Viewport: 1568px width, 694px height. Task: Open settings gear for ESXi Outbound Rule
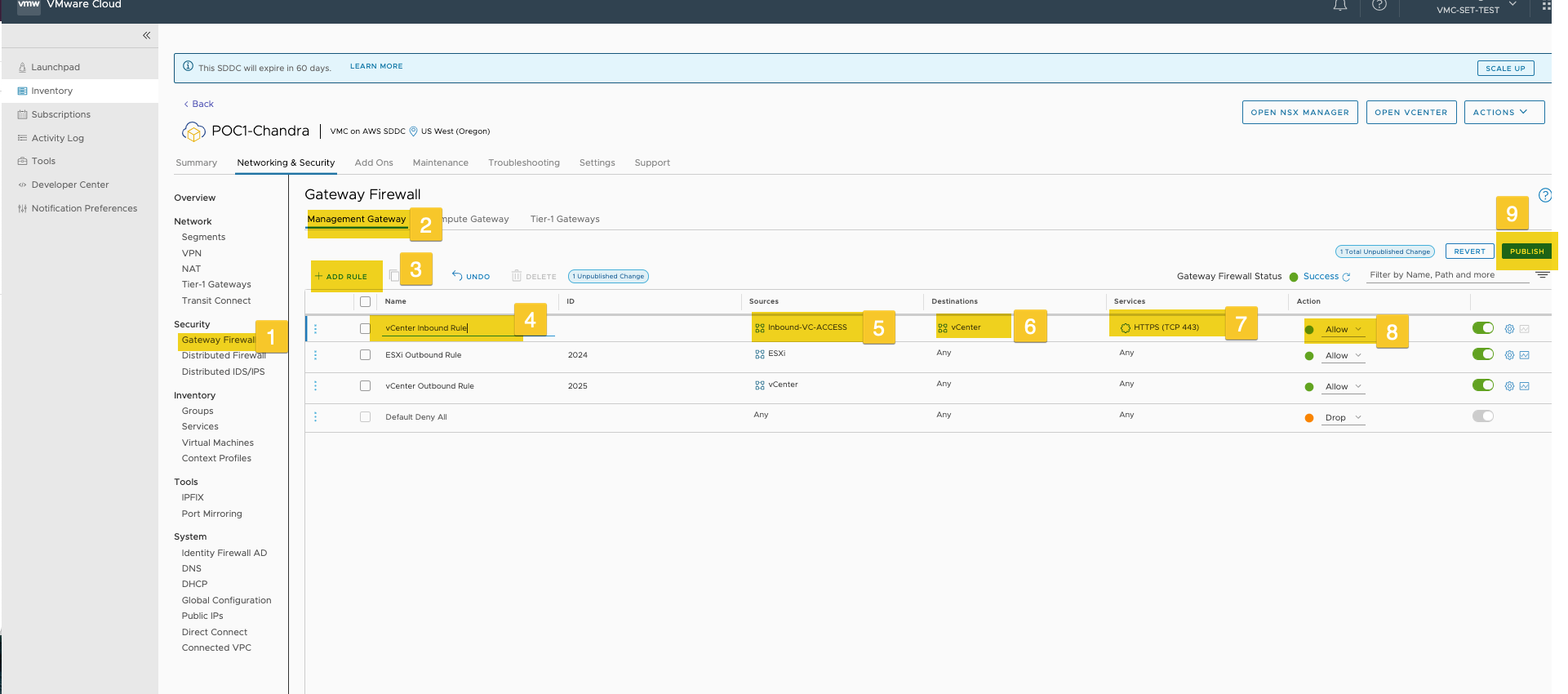1509,355
